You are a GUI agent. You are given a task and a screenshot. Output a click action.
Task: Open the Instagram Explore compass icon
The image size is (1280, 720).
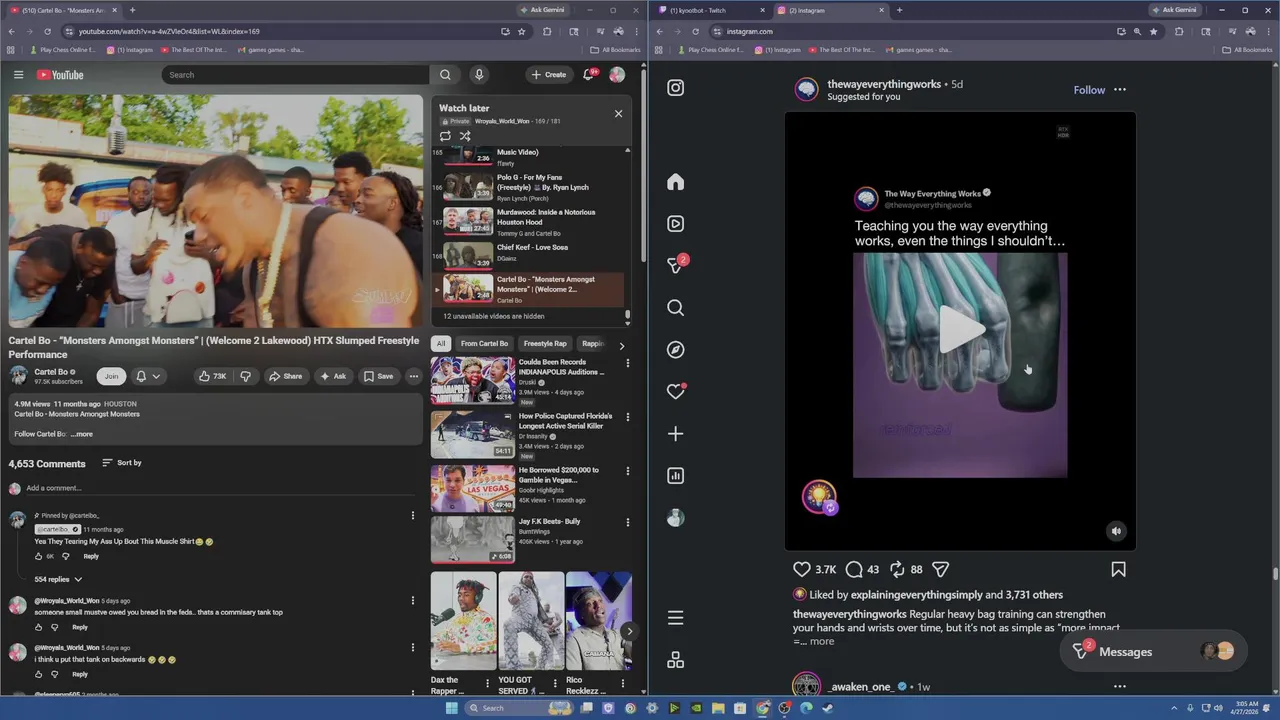[x=676, y=350]
